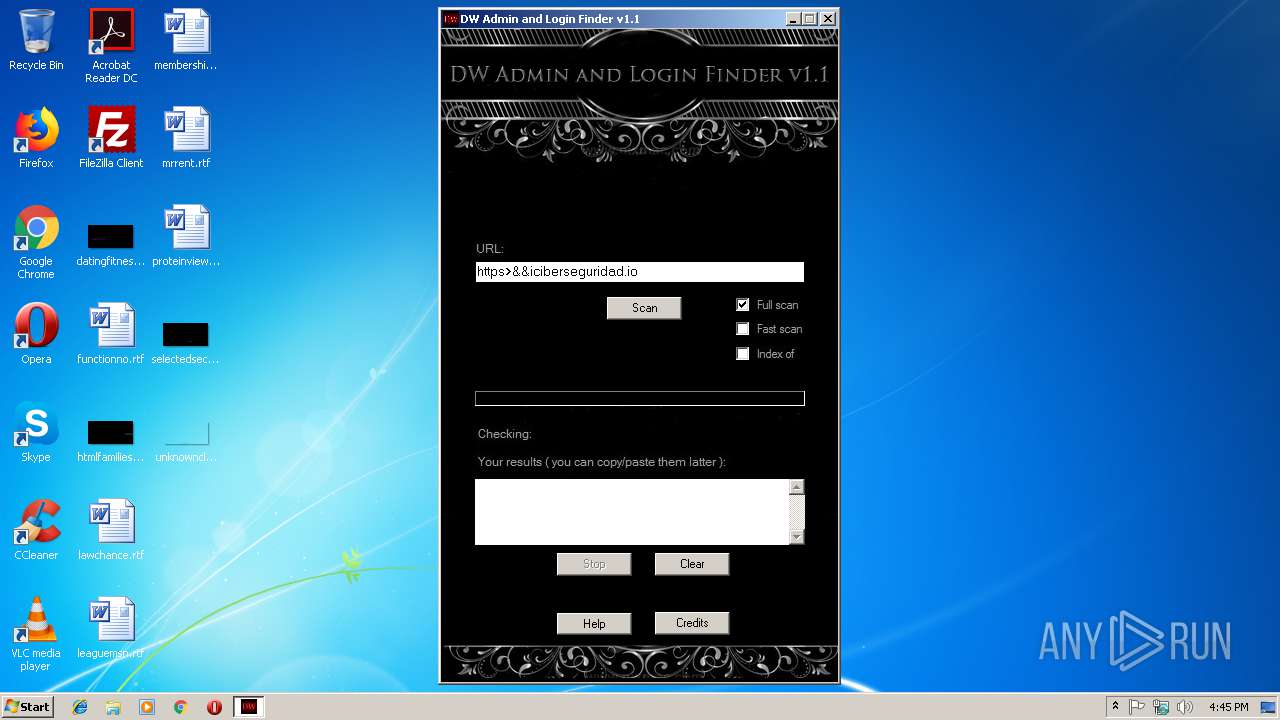Select functionno.rtf document icon
This screenshot has height=720, width=1280.
click(x=111, y=334)
